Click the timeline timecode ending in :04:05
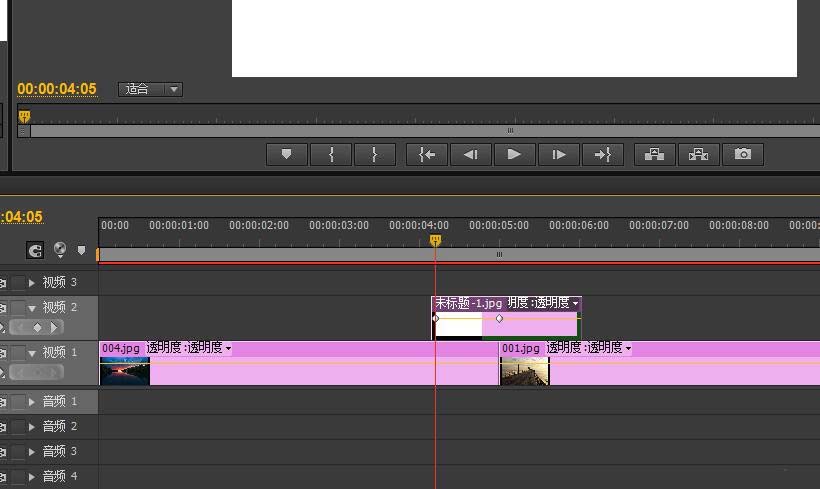This screenshot has width=820, height=489. (x=21, y=217)
